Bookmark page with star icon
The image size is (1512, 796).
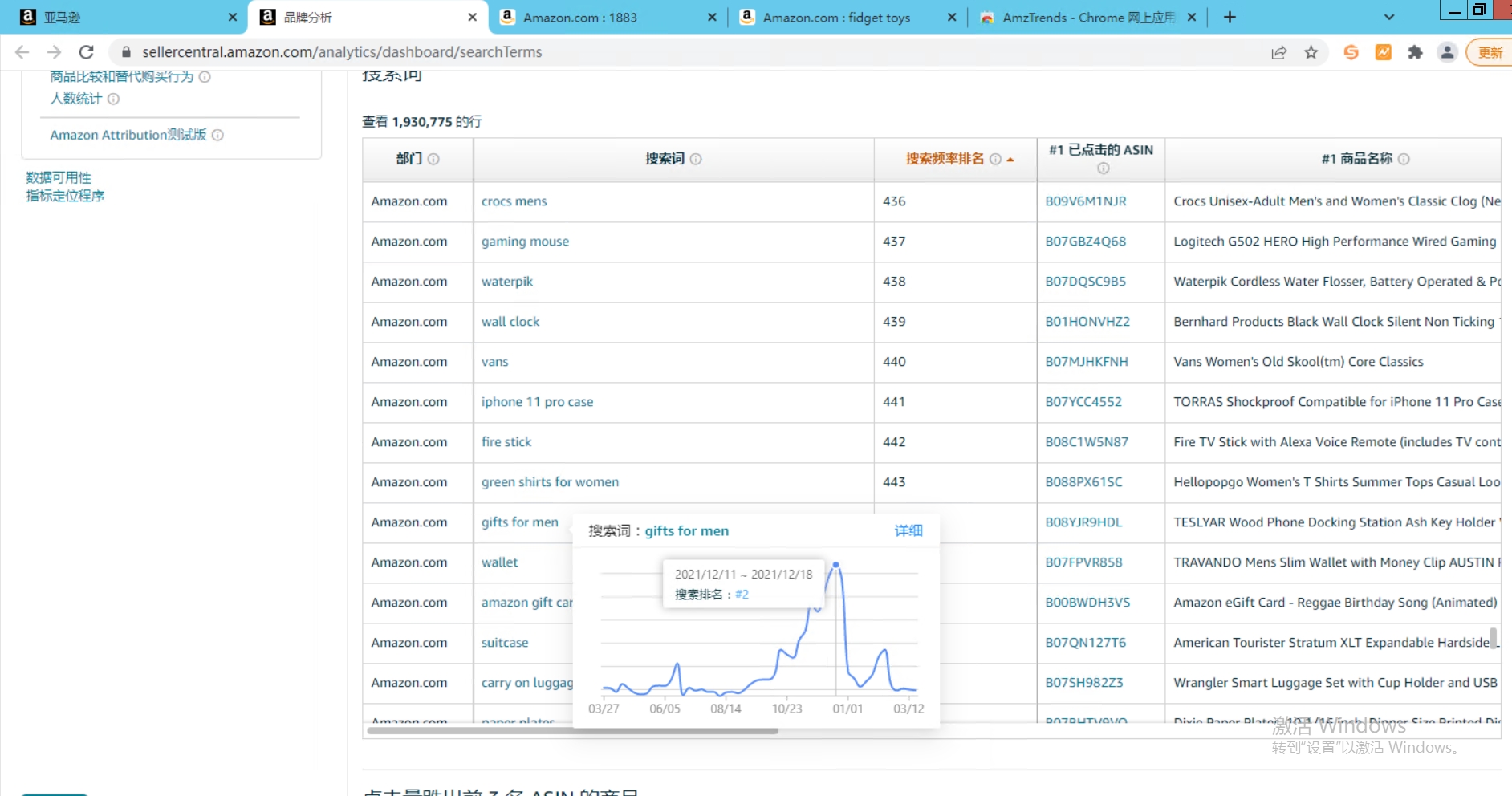(1311, 52)
